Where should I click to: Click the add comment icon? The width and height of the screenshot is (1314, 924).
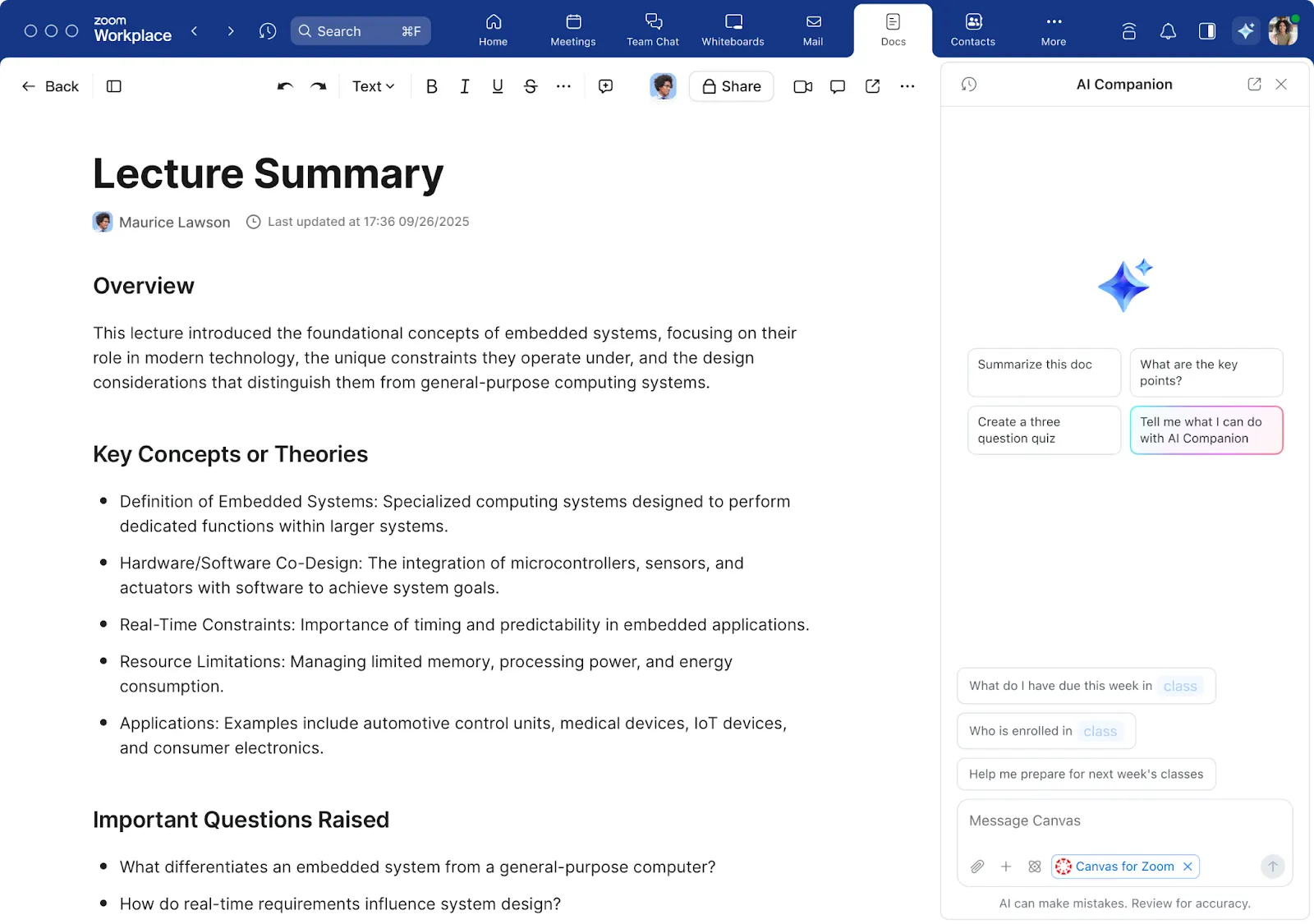pos(606,86)
